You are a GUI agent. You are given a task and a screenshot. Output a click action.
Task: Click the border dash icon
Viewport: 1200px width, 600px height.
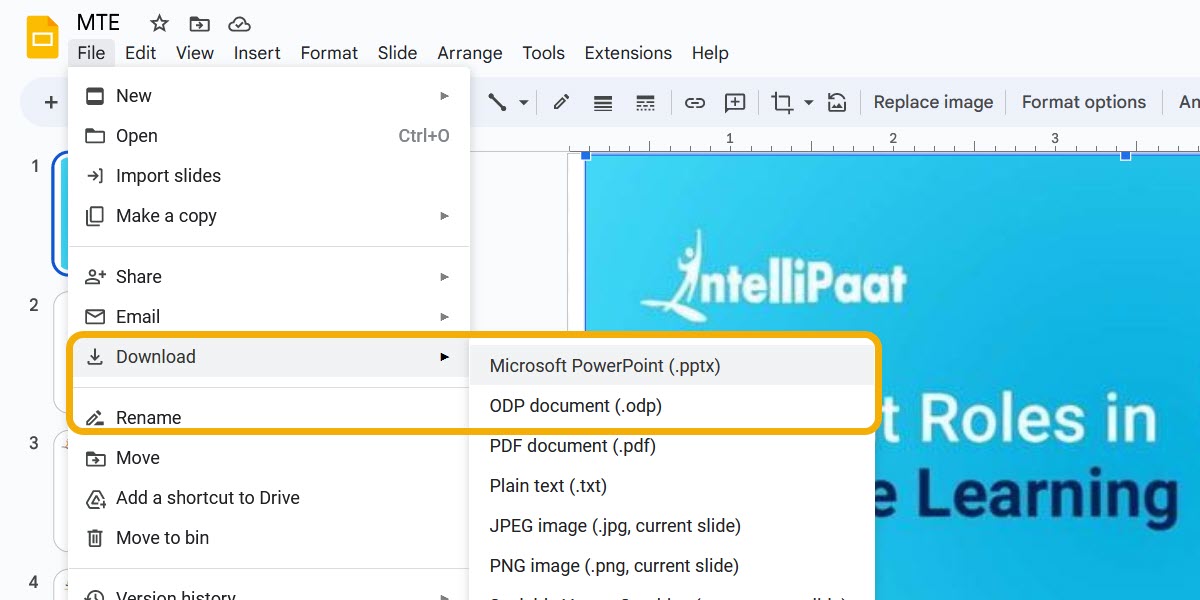pos(645,102)
